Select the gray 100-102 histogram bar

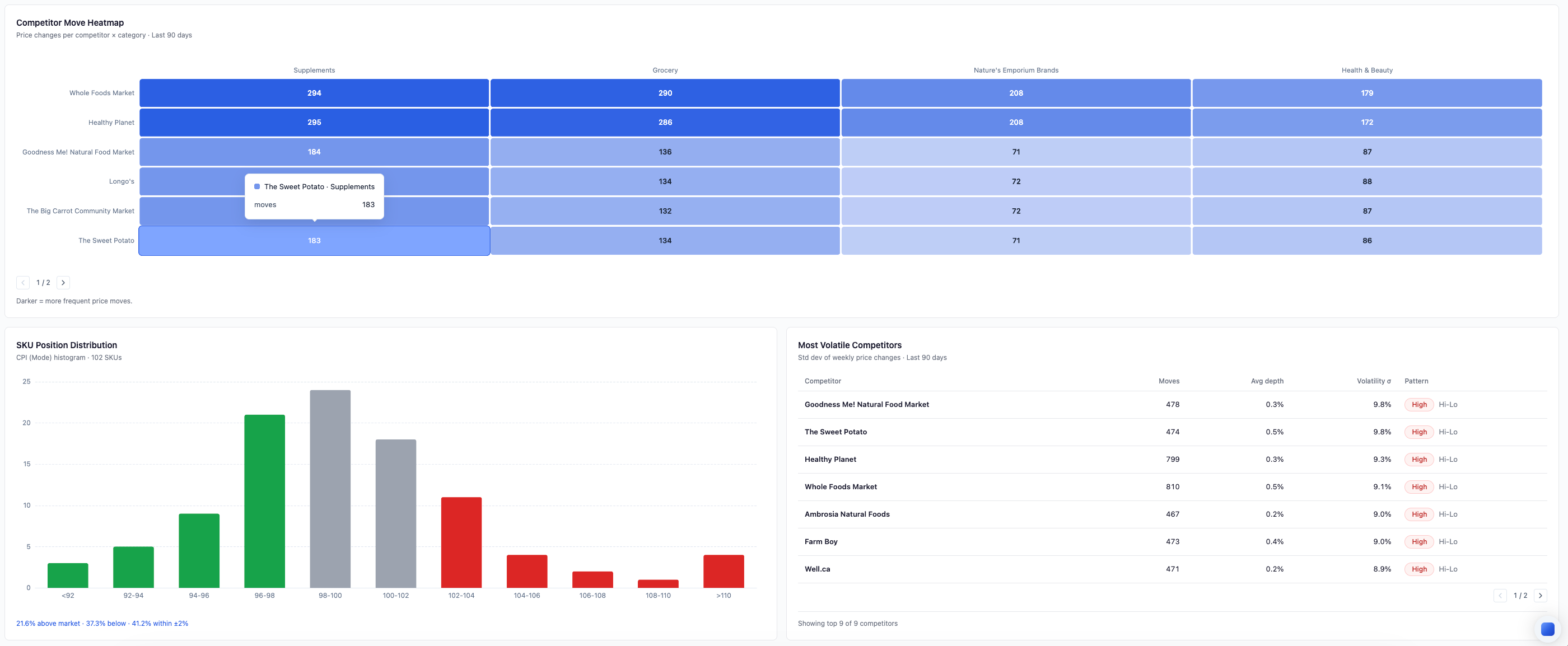tap(396, 513)
